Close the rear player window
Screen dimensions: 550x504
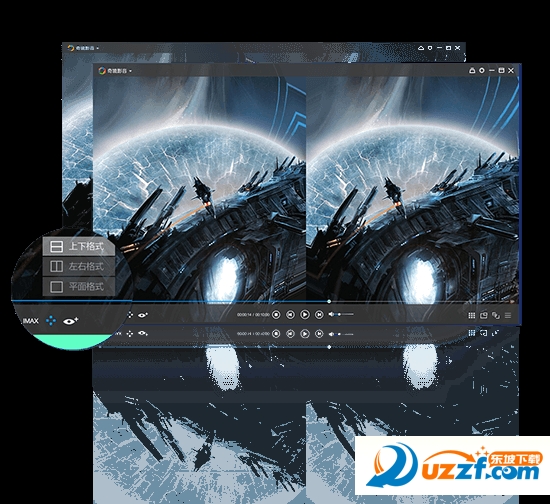[457, 48]
